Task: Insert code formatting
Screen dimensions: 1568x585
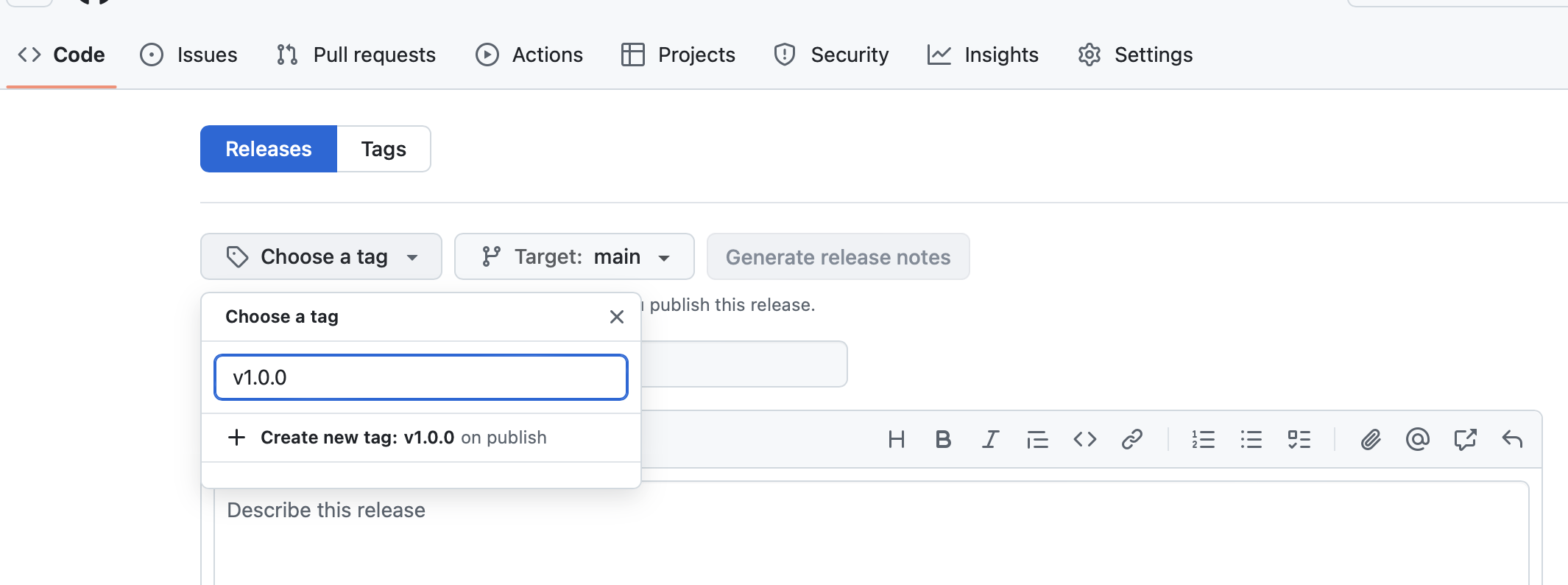Action: pyautogui.click(x=1084, y=440)
